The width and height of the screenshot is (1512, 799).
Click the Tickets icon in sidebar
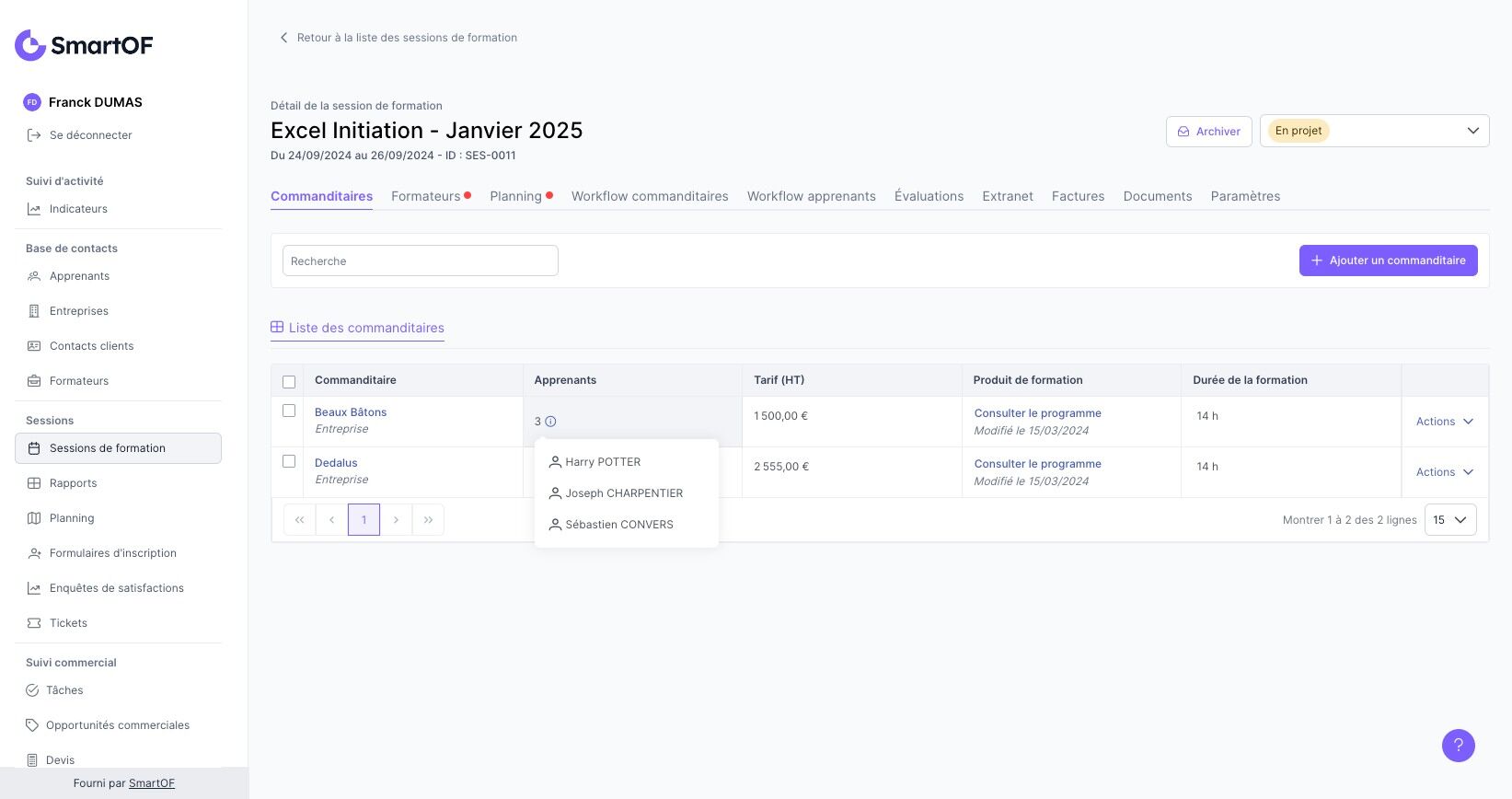tap(34, 623)
